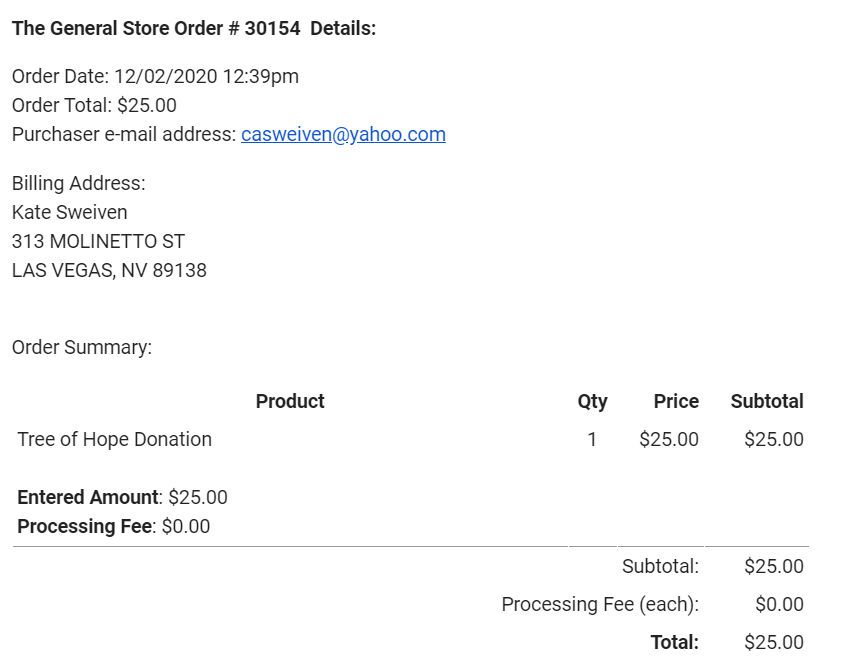
Task: Select the name Kate Sweiven
Action: (x=70, y=212)
